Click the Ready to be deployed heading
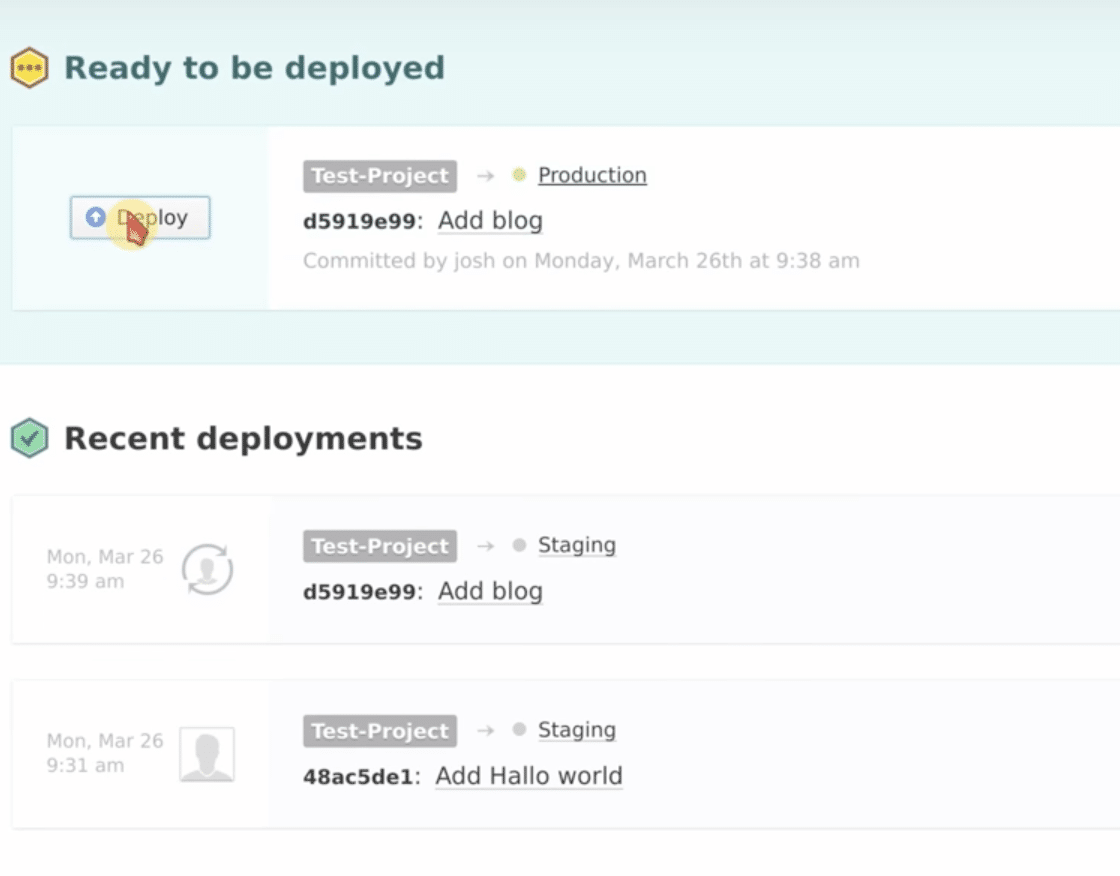 click(x=254, y=69)
